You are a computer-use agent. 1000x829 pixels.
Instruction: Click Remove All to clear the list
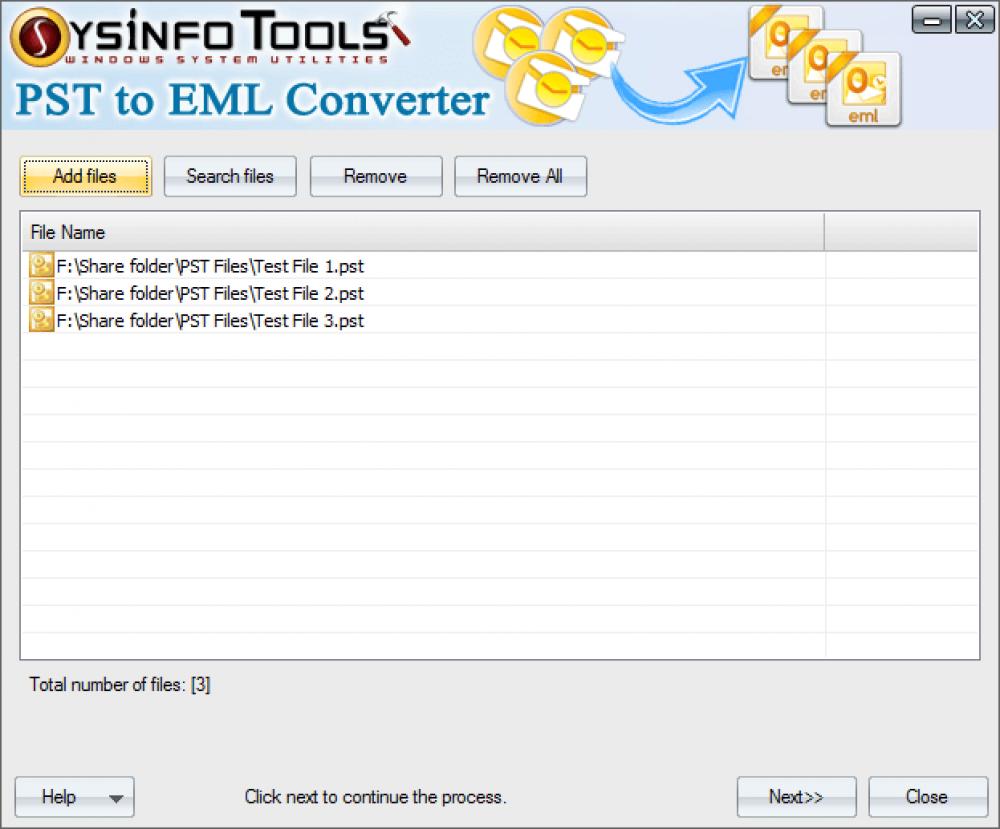coord(520,176)
